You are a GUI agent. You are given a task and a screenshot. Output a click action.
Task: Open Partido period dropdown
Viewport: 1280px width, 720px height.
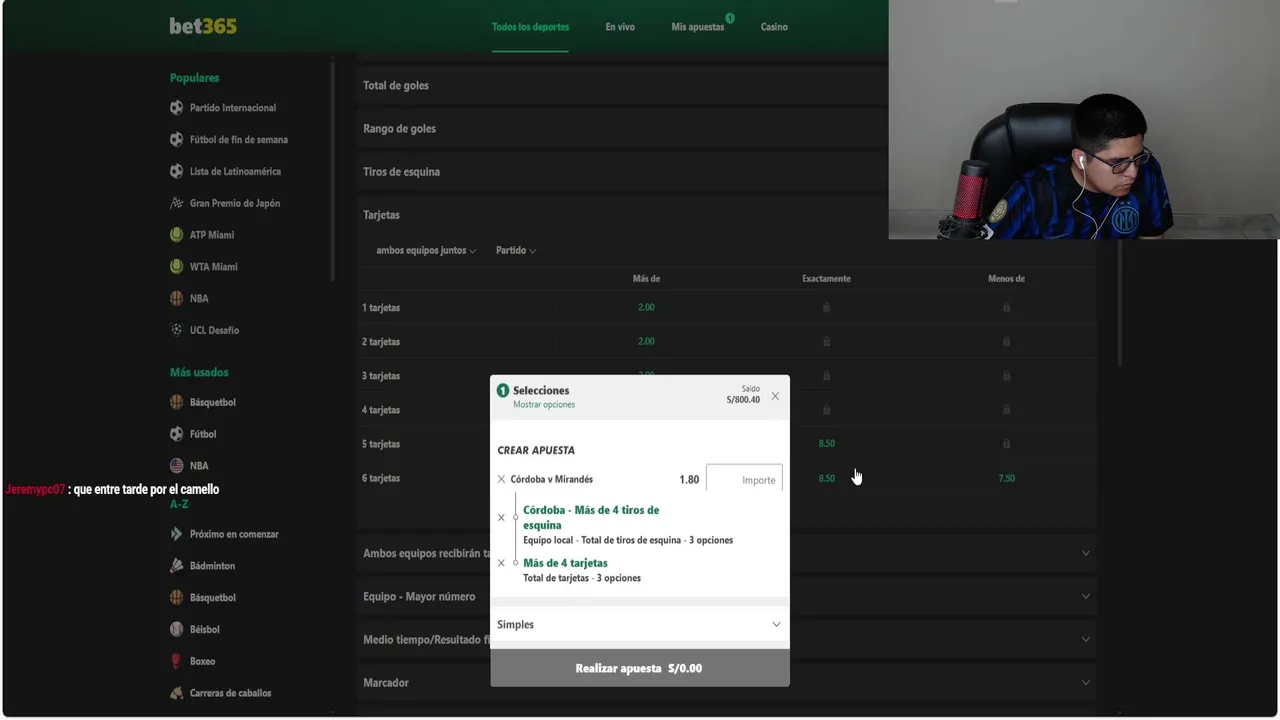[x=516, y=251]
